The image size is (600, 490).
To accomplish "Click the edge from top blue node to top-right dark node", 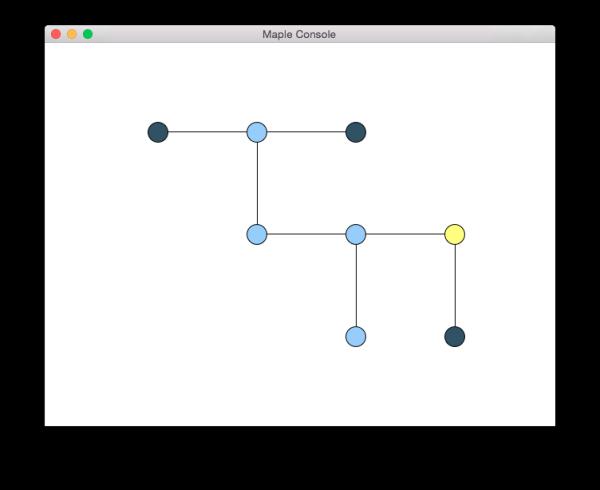I will (306, 132).
